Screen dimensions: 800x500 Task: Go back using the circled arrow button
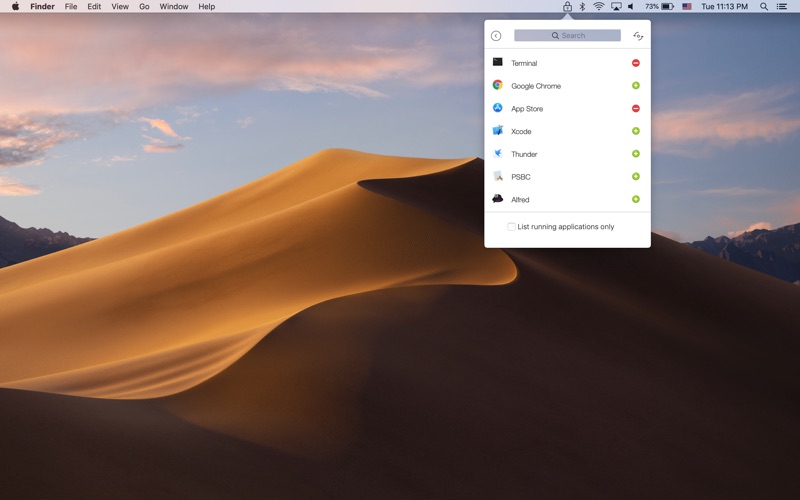pos(496,36)
